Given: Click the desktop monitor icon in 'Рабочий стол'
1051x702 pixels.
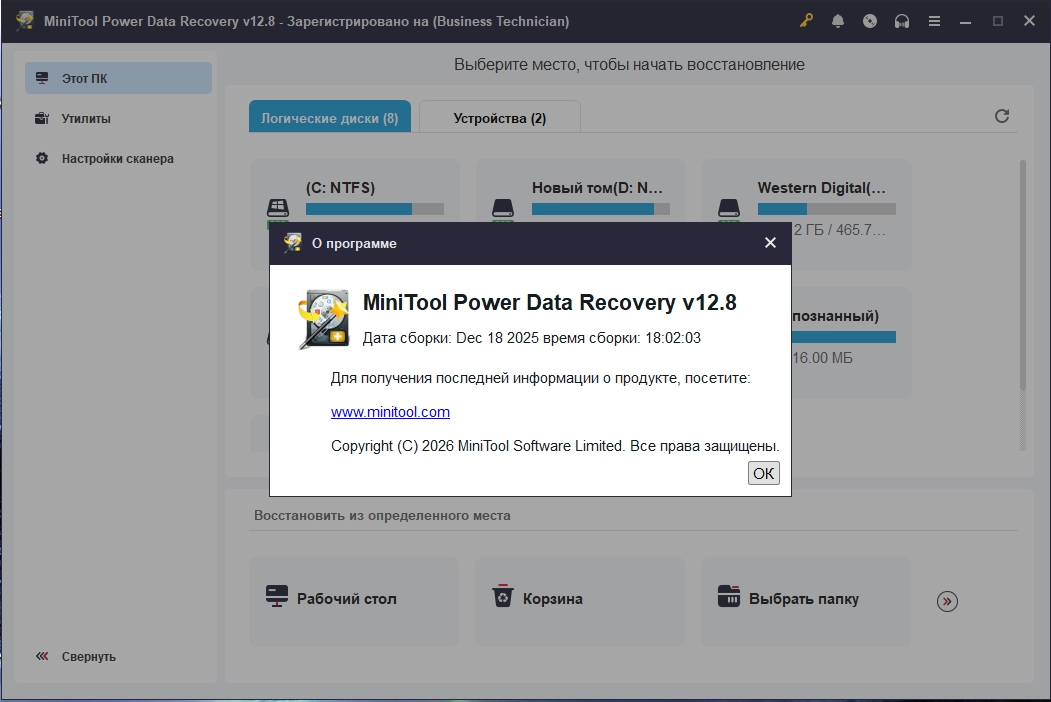Looking at the screenshot, I should point(276,596).
